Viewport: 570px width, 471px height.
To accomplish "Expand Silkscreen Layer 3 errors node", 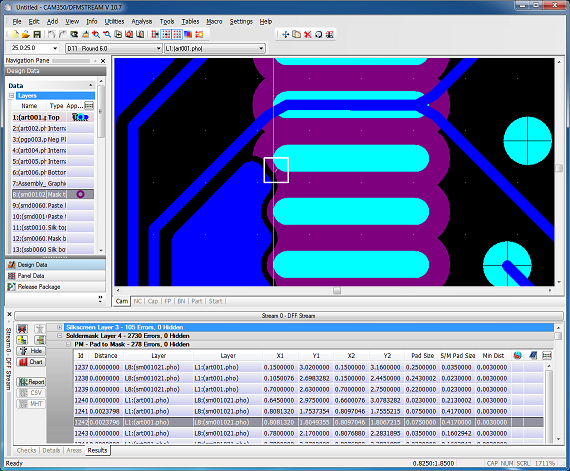I will coord(59,327).
